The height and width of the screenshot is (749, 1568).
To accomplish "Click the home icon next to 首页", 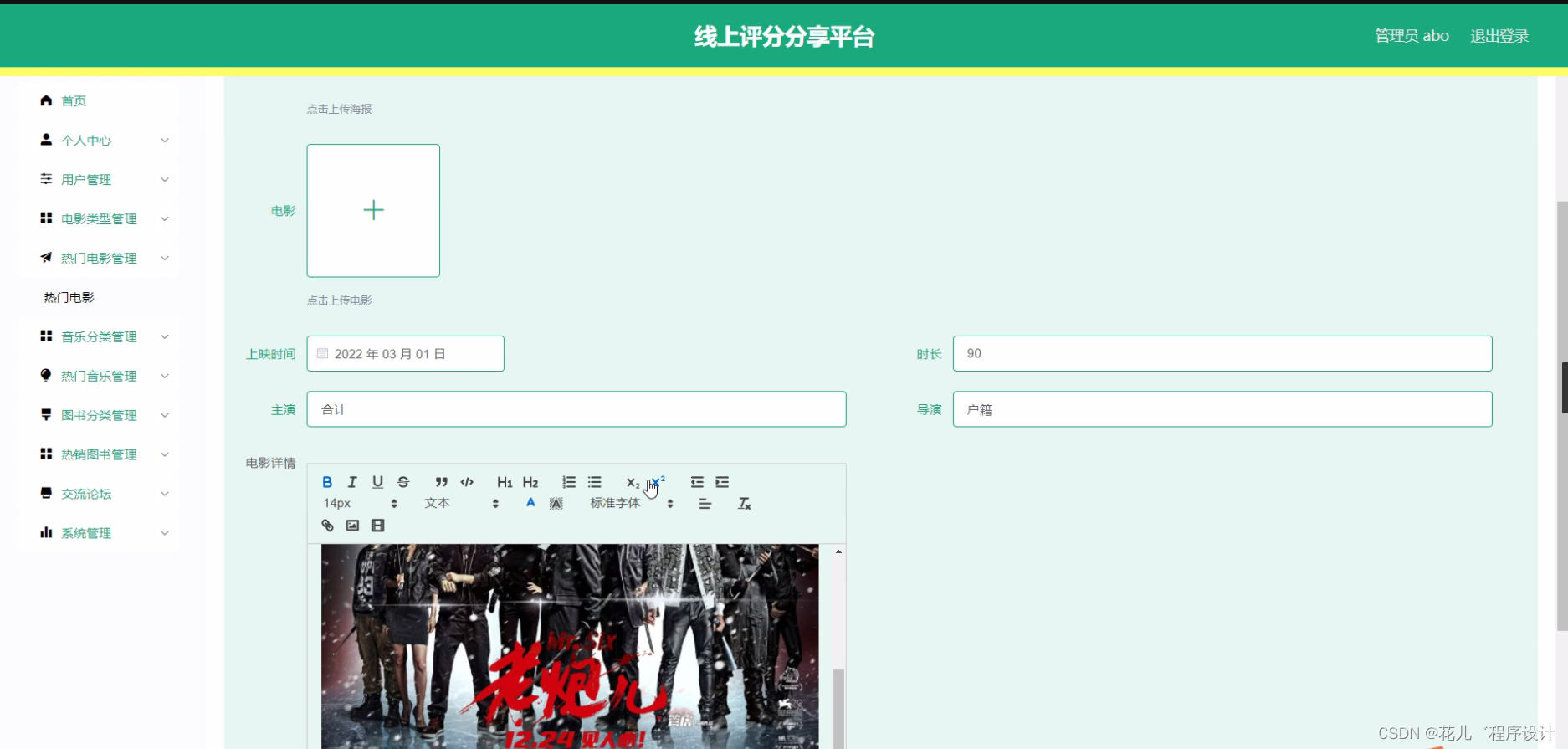I will pyautogui.click(x=46, y=100).
